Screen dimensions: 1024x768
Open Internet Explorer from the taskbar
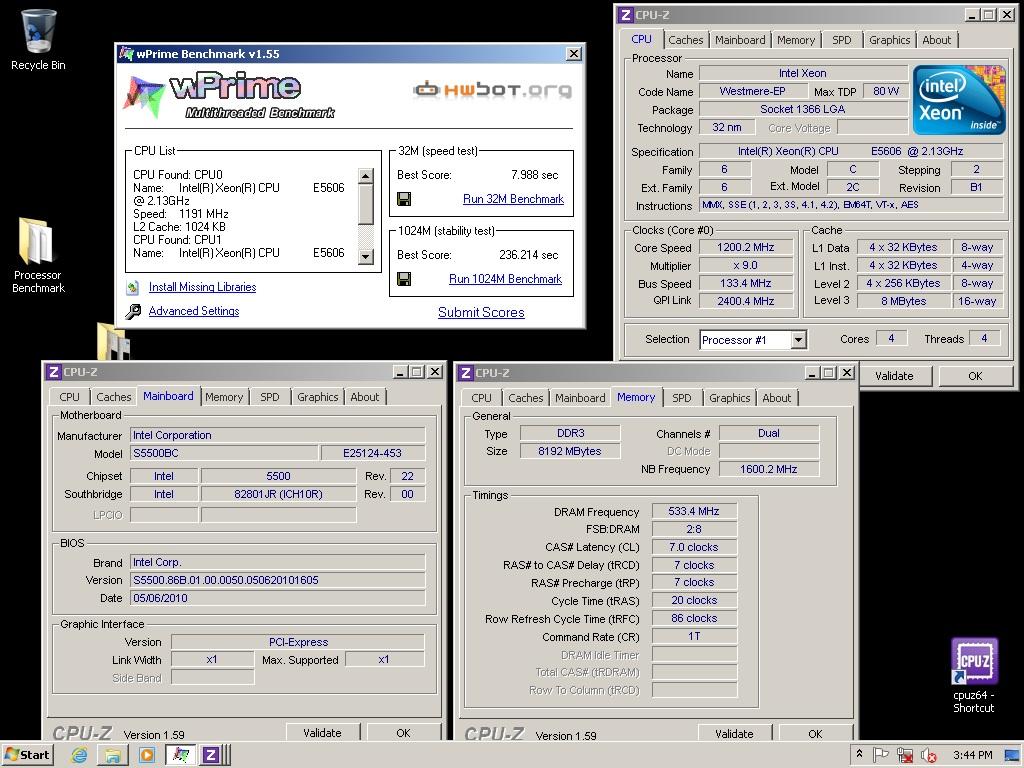pyautogui.click(x=79, y=755)
